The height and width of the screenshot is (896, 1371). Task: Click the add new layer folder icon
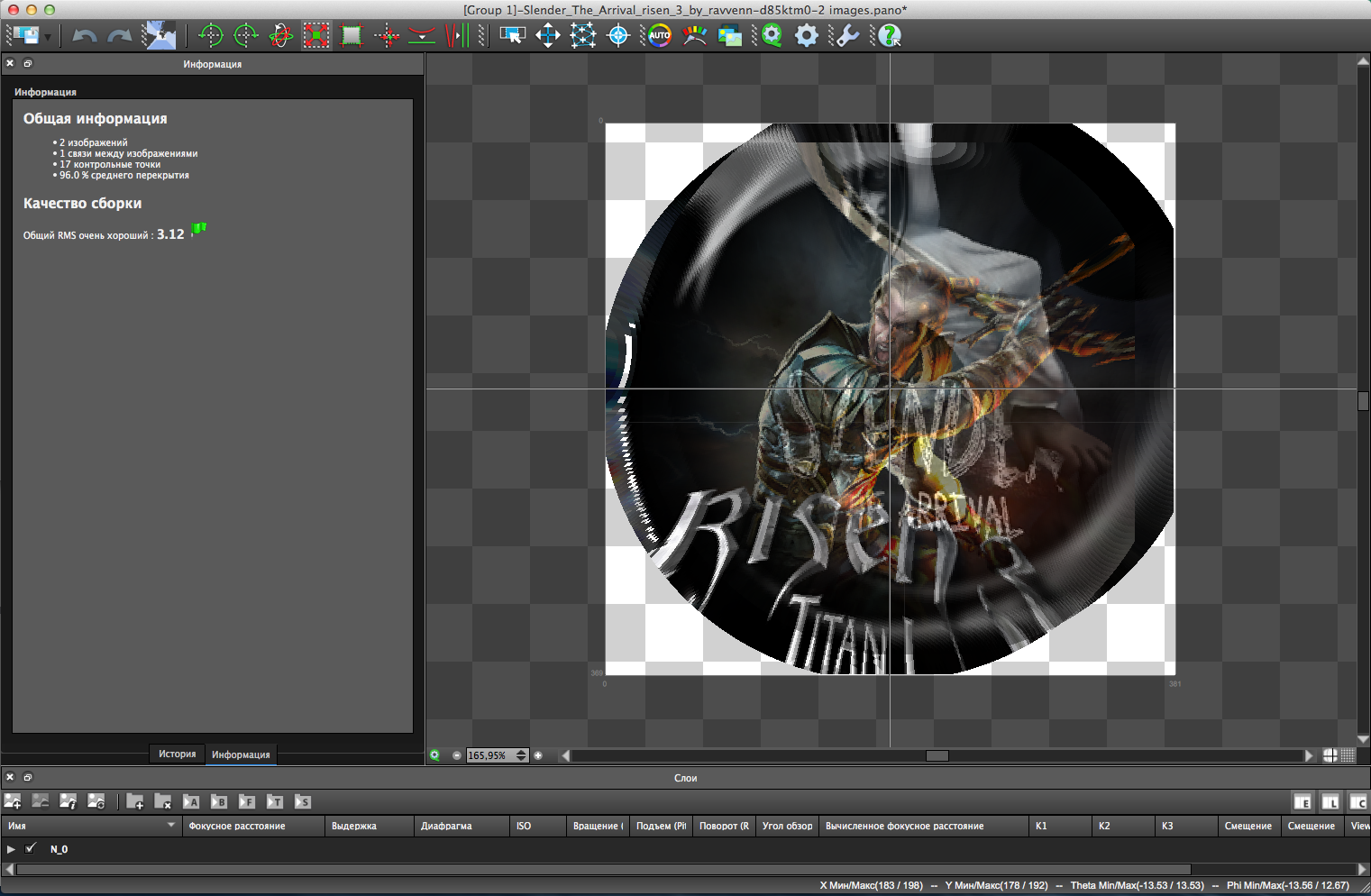pyautogui.click(x=135, y=800)
